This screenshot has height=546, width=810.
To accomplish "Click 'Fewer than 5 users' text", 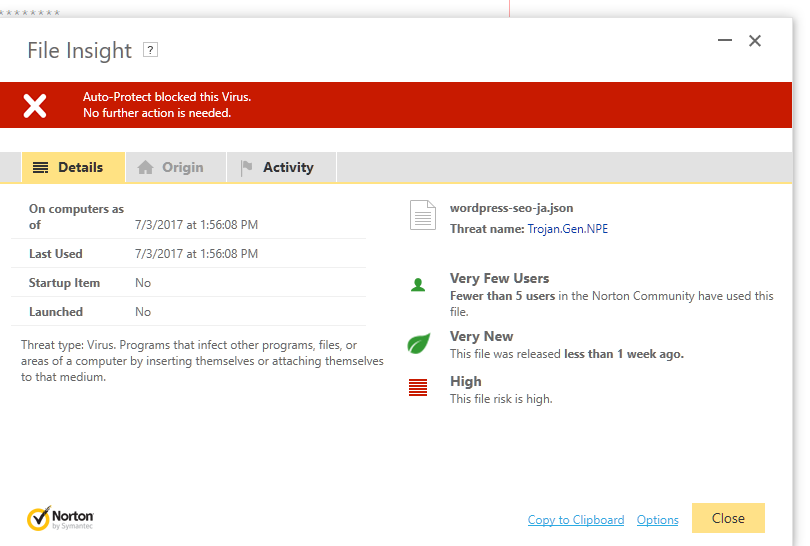I will (502, 296).
